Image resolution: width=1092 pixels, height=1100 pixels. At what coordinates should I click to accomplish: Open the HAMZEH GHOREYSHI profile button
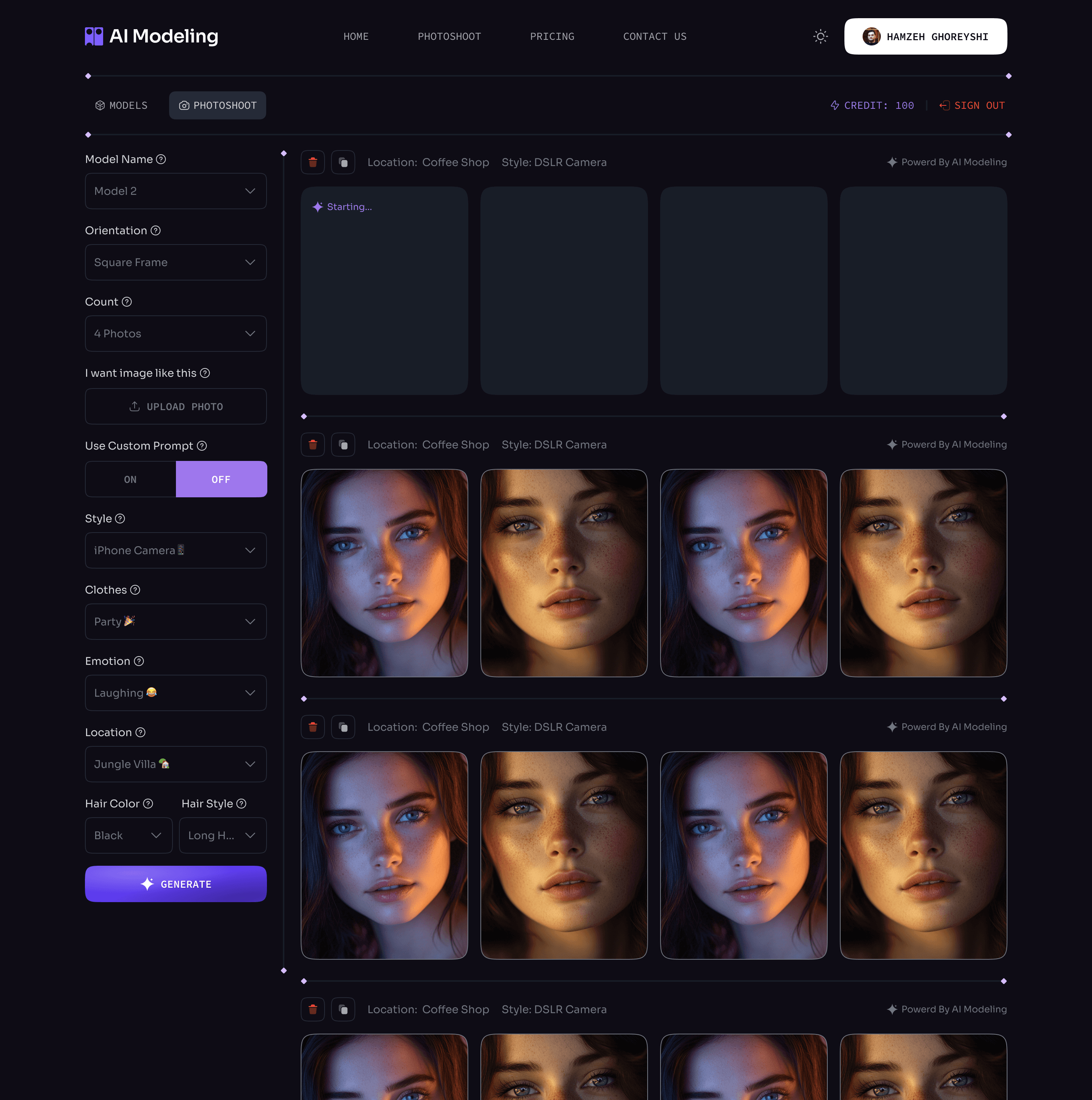925,36
